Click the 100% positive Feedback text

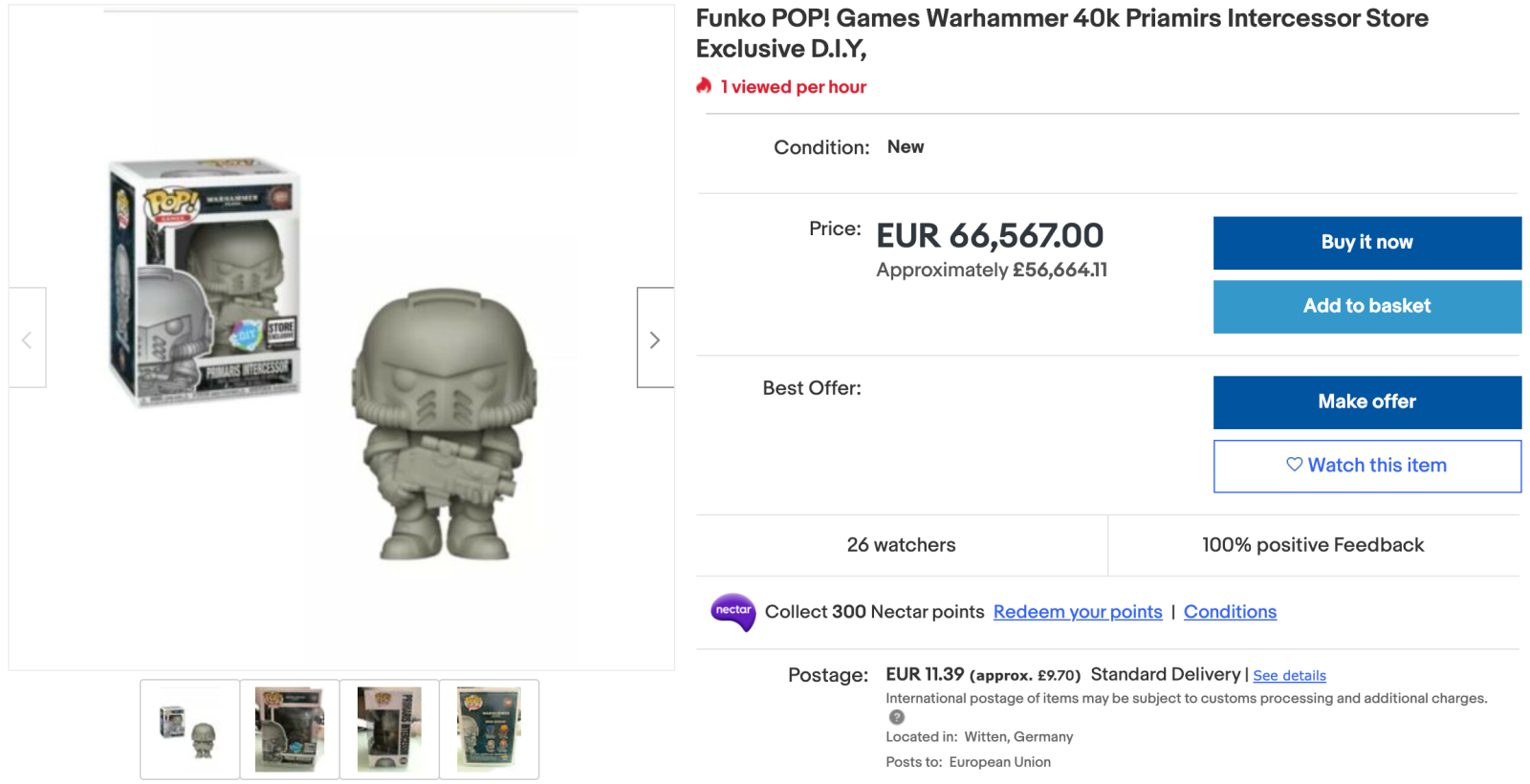tap(1313, 545)
